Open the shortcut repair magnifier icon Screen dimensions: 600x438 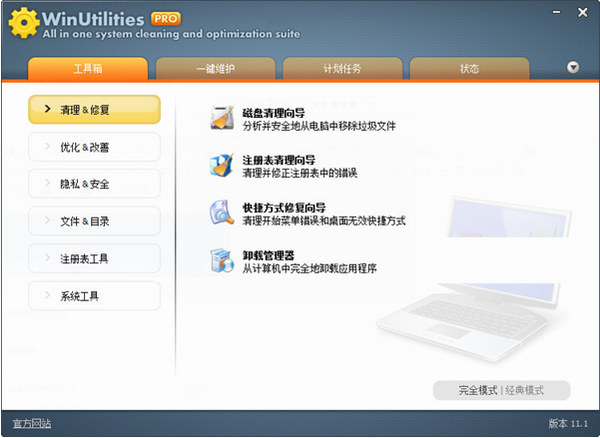click(x=222, y=213)
